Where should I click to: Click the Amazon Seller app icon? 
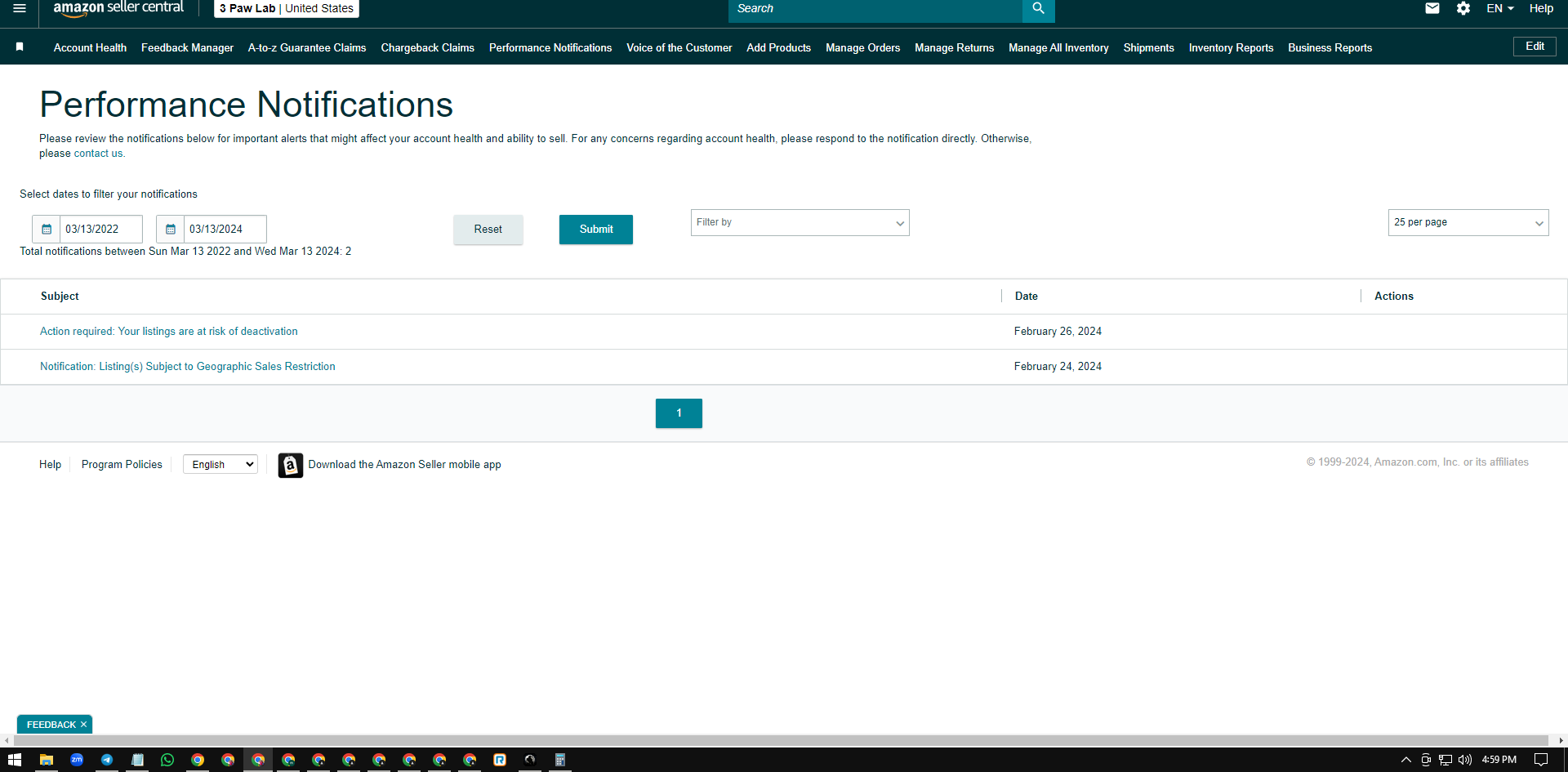pyautogui.click(x=290, y=465)
